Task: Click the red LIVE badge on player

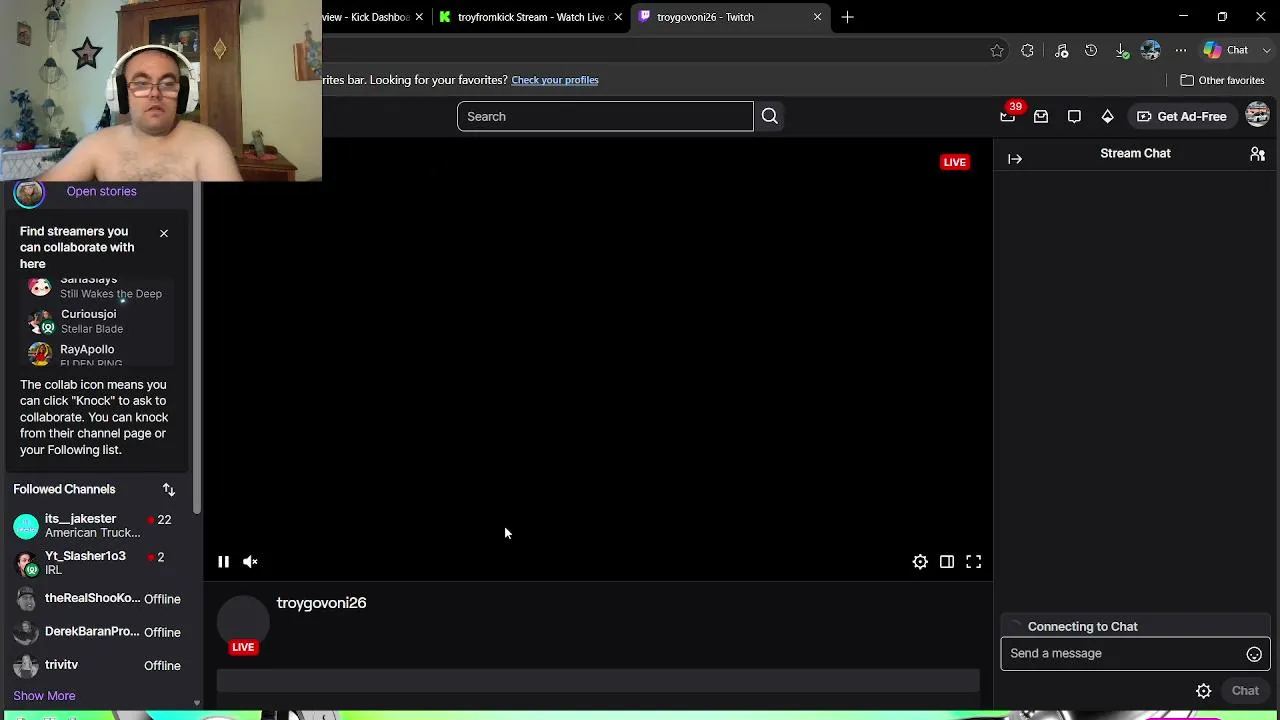Action: pos(955,162)
